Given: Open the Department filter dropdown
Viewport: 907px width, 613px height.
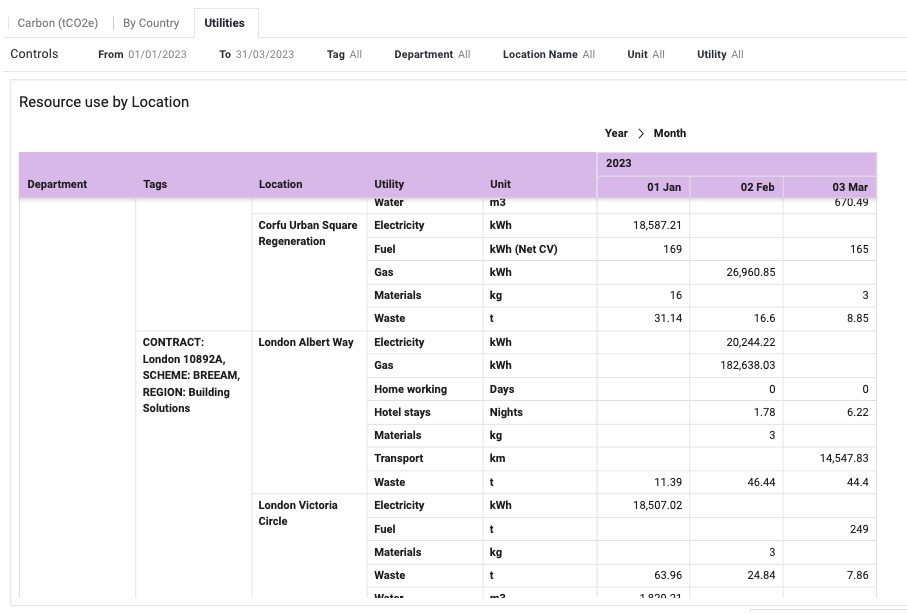Looking at the screenshot, I should tap(432, 54).
